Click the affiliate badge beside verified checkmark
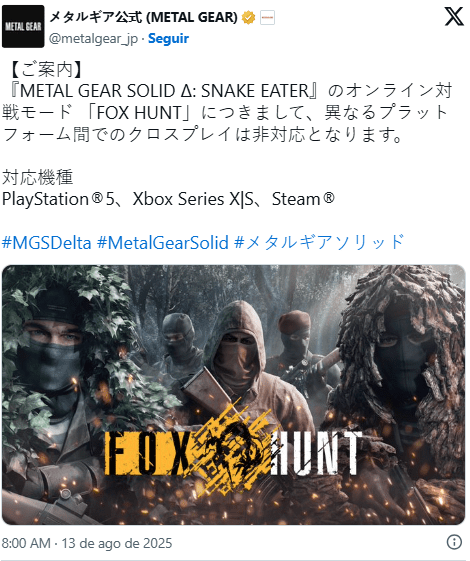 (x=267, y=17)
